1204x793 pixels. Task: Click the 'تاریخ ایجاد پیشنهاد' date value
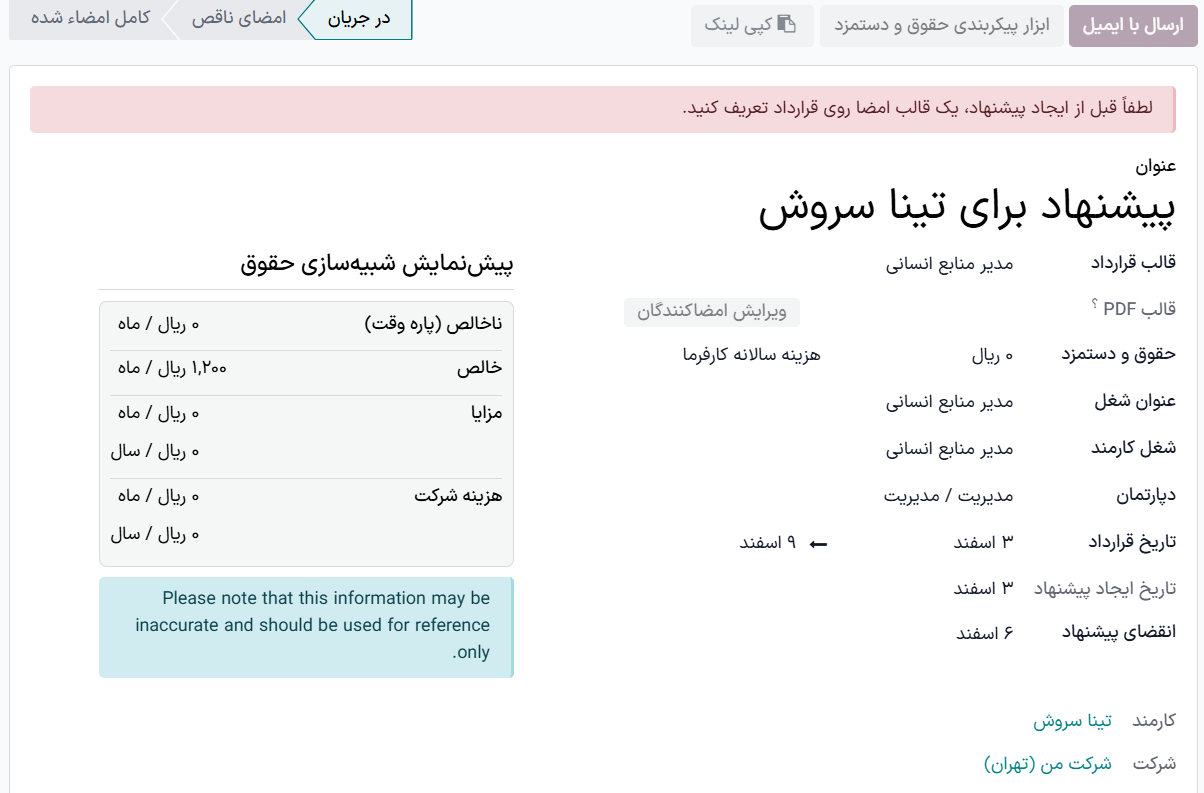pyautogui.click(x=983, y=588)
